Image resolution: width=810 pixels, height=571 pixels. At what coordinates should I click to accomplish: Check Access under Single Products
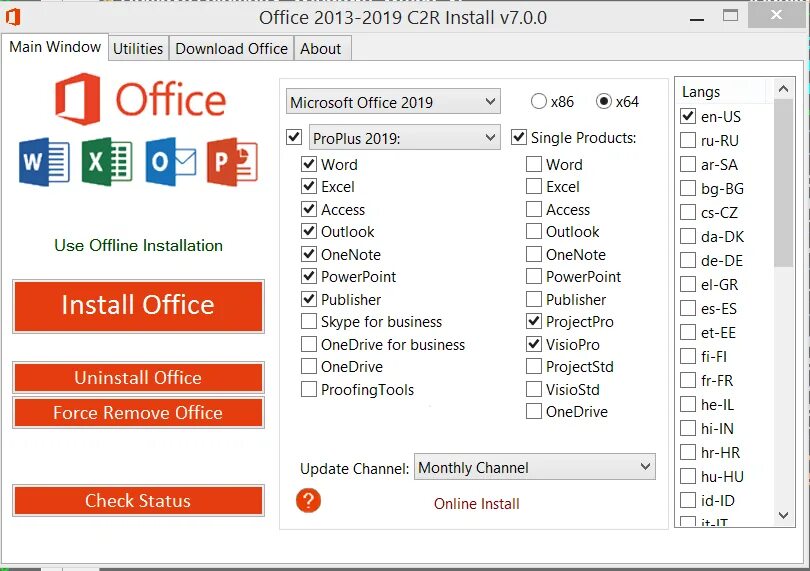coord(534,209)
